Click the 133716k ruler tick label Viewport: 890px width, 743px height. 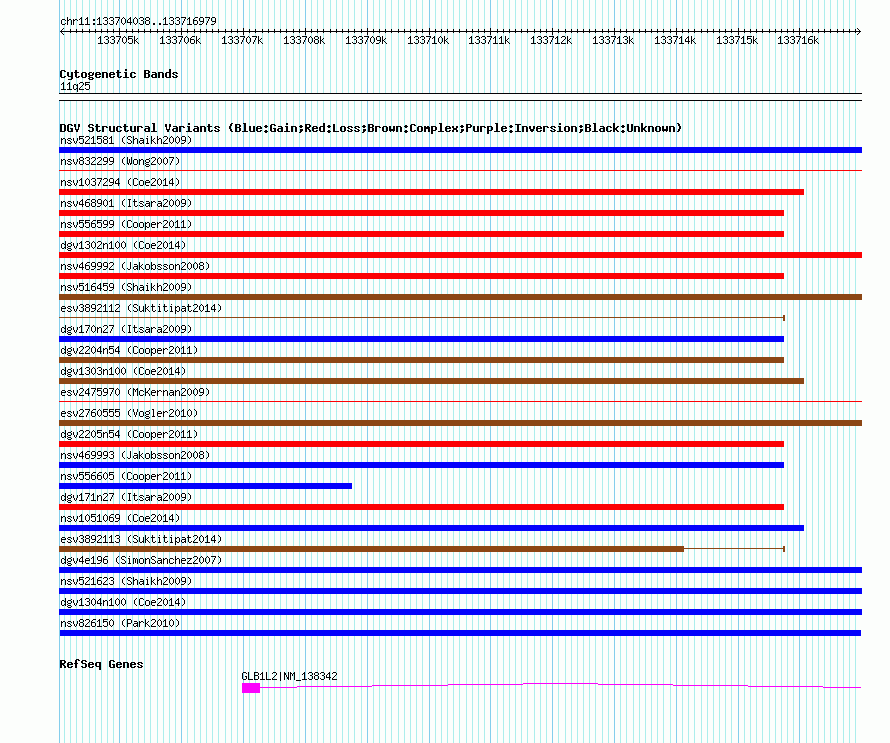tap(798, 40)
